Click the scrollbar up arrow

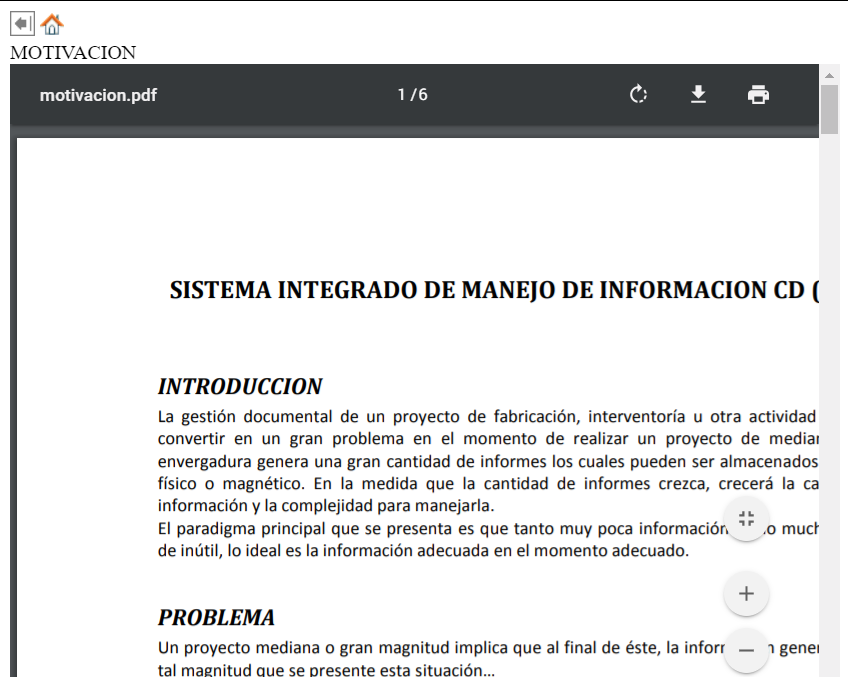point(829,75)
